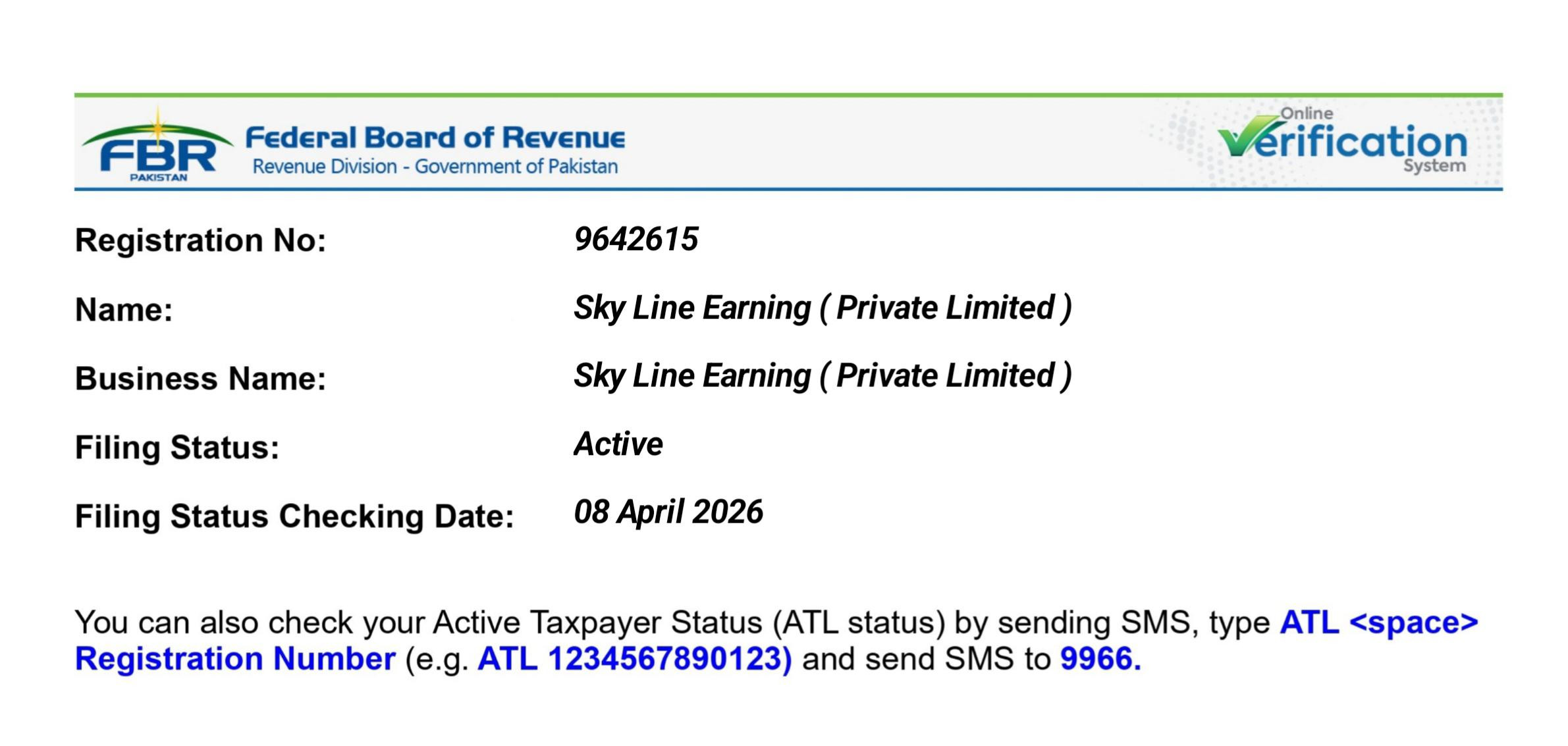This screenshot has height=746, width=1568.
Task: Select the Business Name: label
Action: tap(200, 379)
